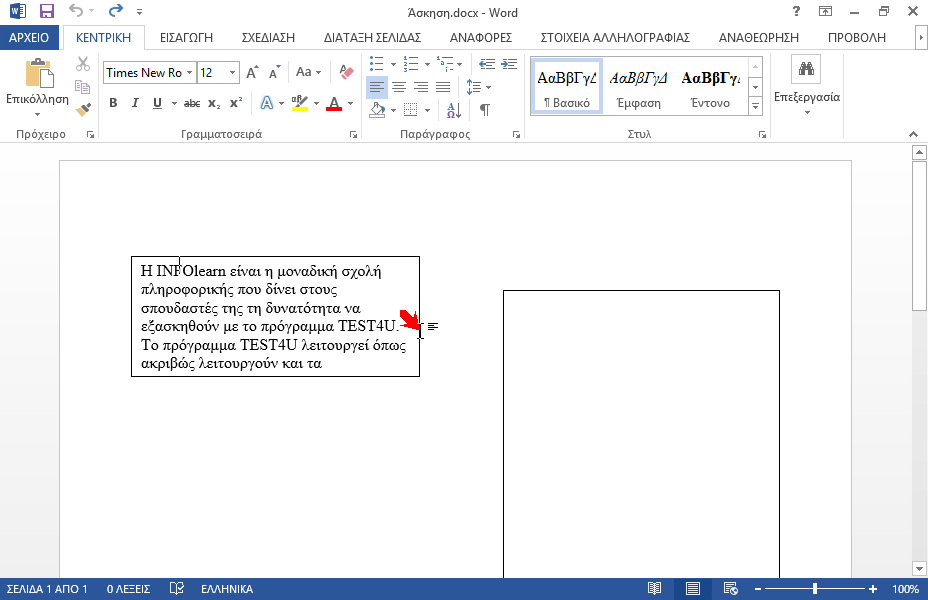Apply the Βασικό style
The image size is (928, 600).
point(567,86)
